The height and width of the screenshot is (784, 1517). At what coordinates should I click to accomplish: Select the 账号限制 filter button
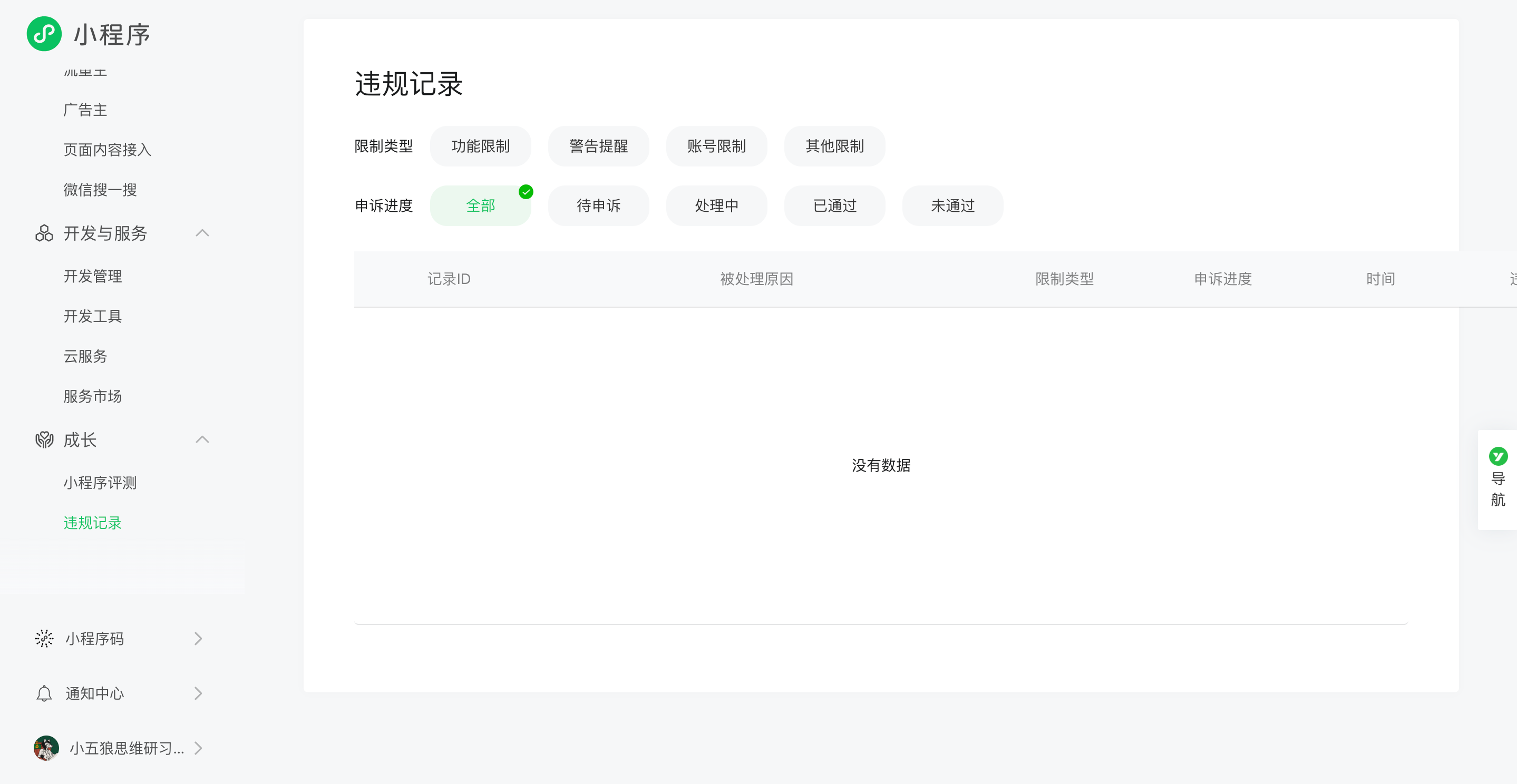tap(716, 146)
